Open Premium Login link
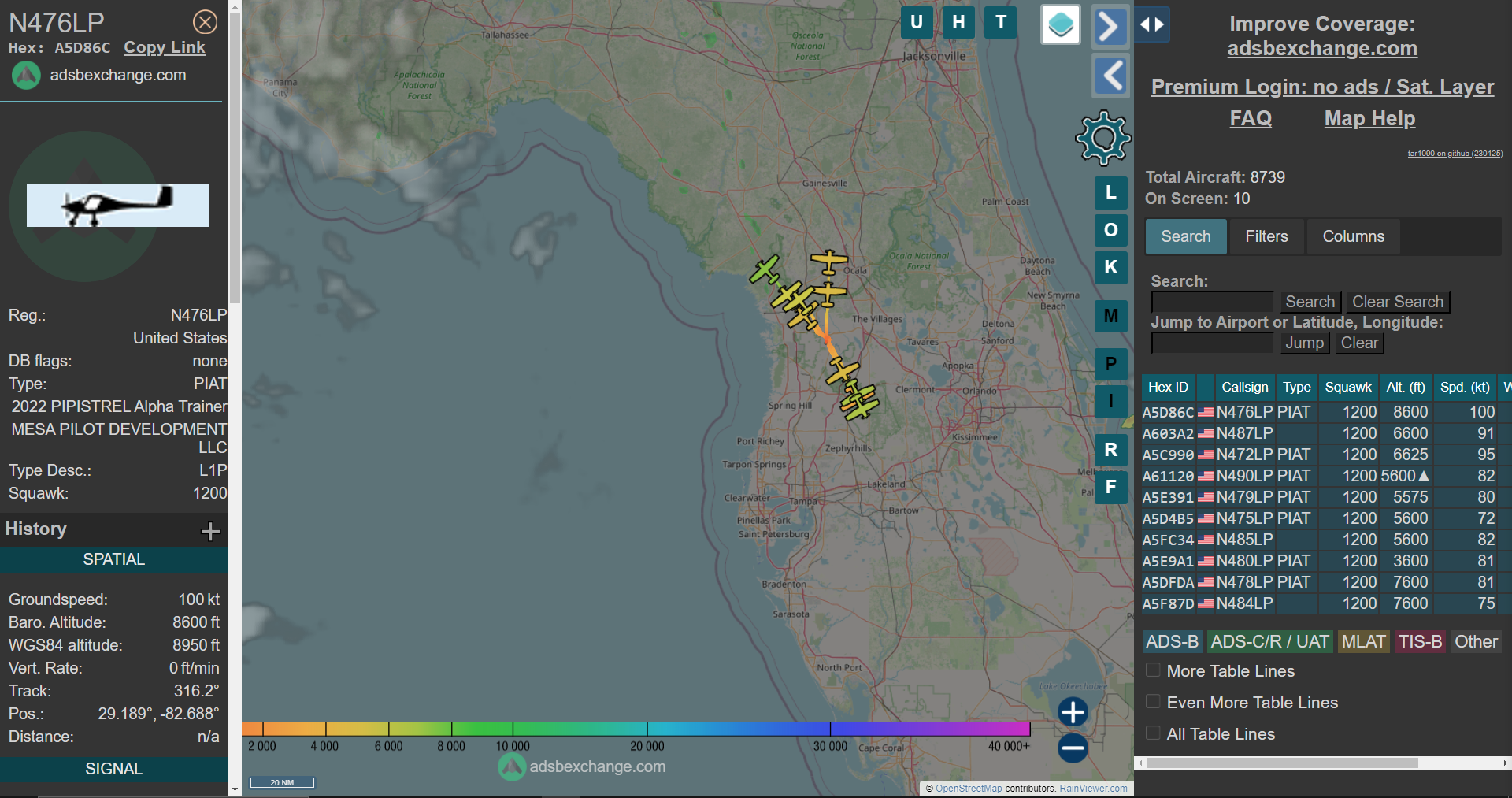Viewport: 1512px width, 798px height. [1322, 87]
